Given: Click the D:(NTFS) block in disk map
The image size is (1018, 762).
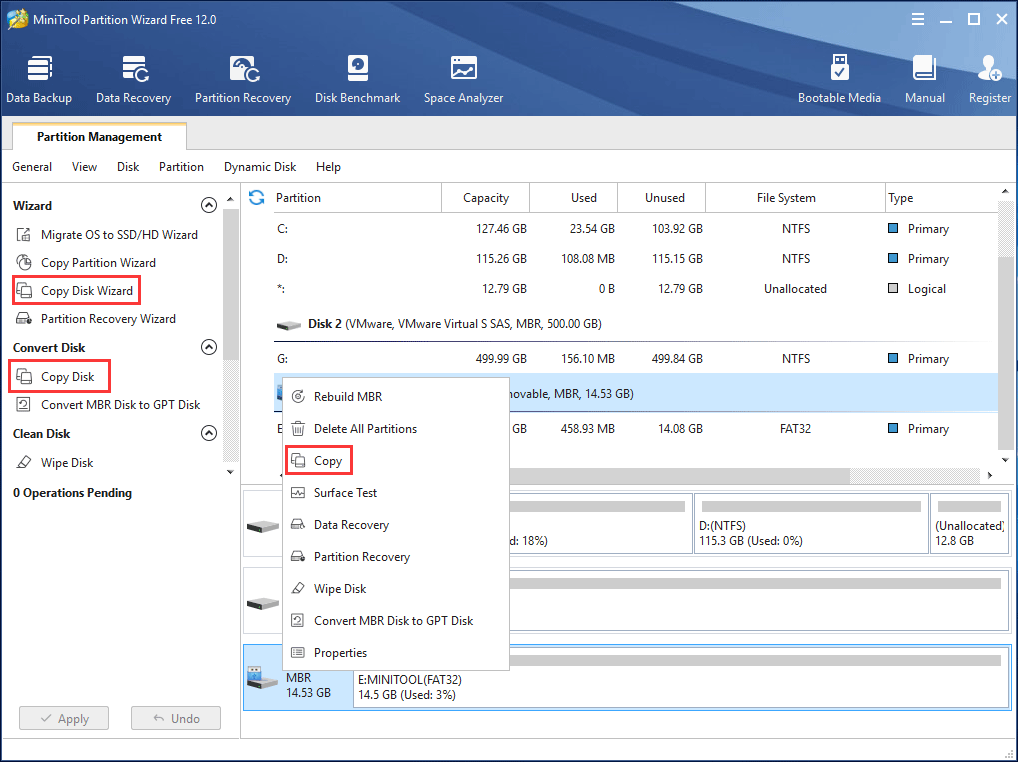Looking at the screenshot, I should pos(811,524).
